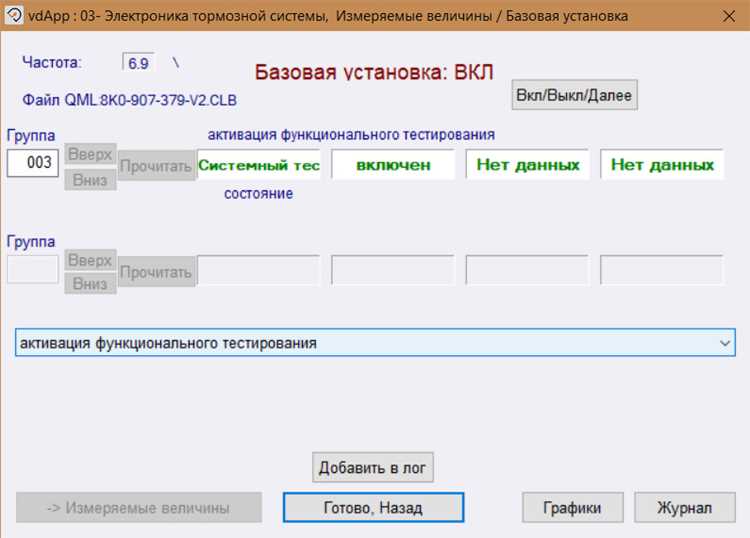Click the last empty field in second group row

662,270
